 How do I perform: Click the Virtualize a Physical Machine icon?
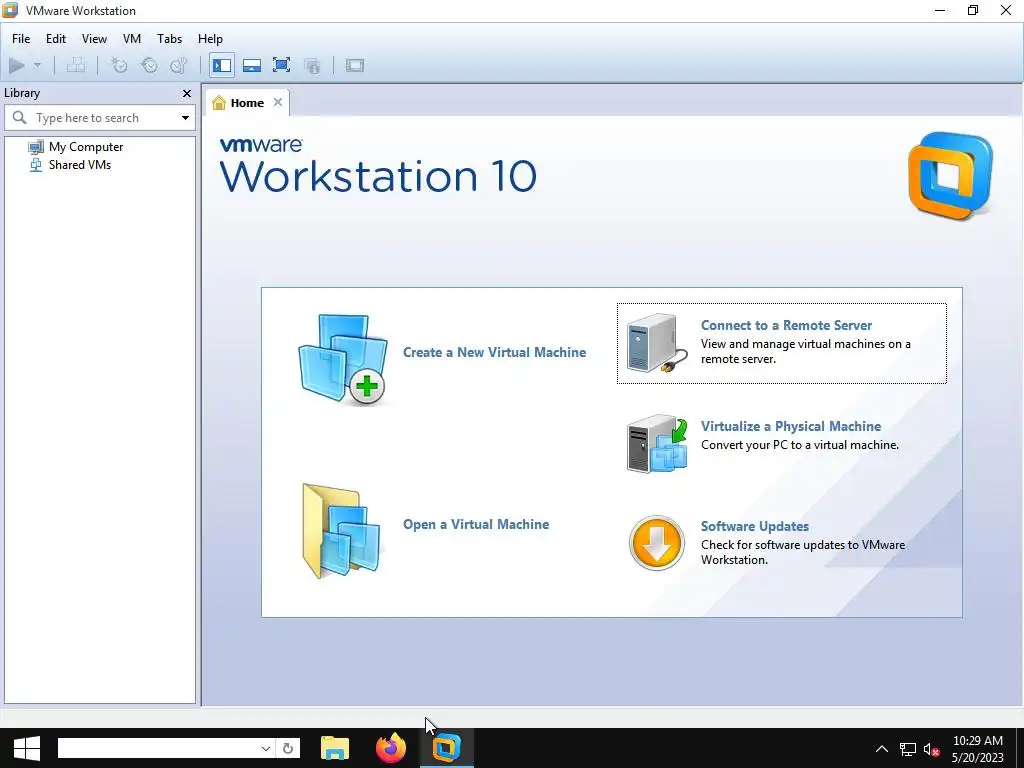[x=657, y=444]
